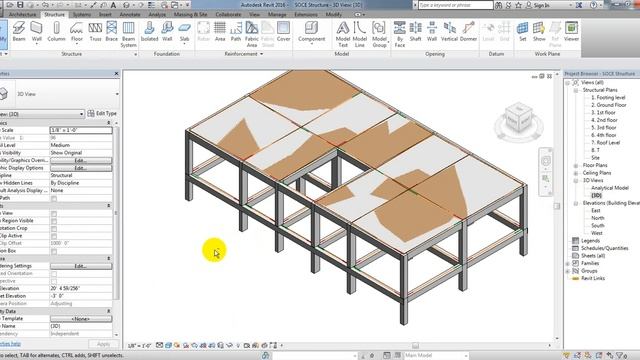This screenshot has width=640, height=360.
Task: Toggle the Path checkbox in properties
Action: [54, 198]
